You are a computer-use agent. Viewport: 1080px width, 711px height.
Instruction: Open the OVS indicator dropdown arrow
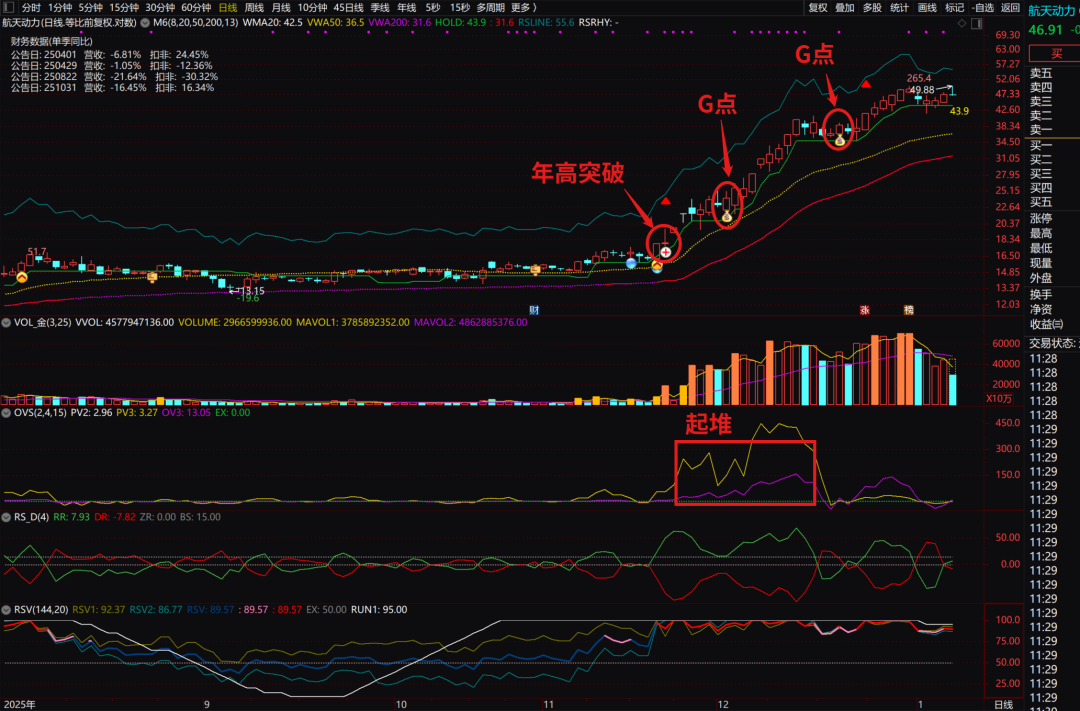pos(6,413)
